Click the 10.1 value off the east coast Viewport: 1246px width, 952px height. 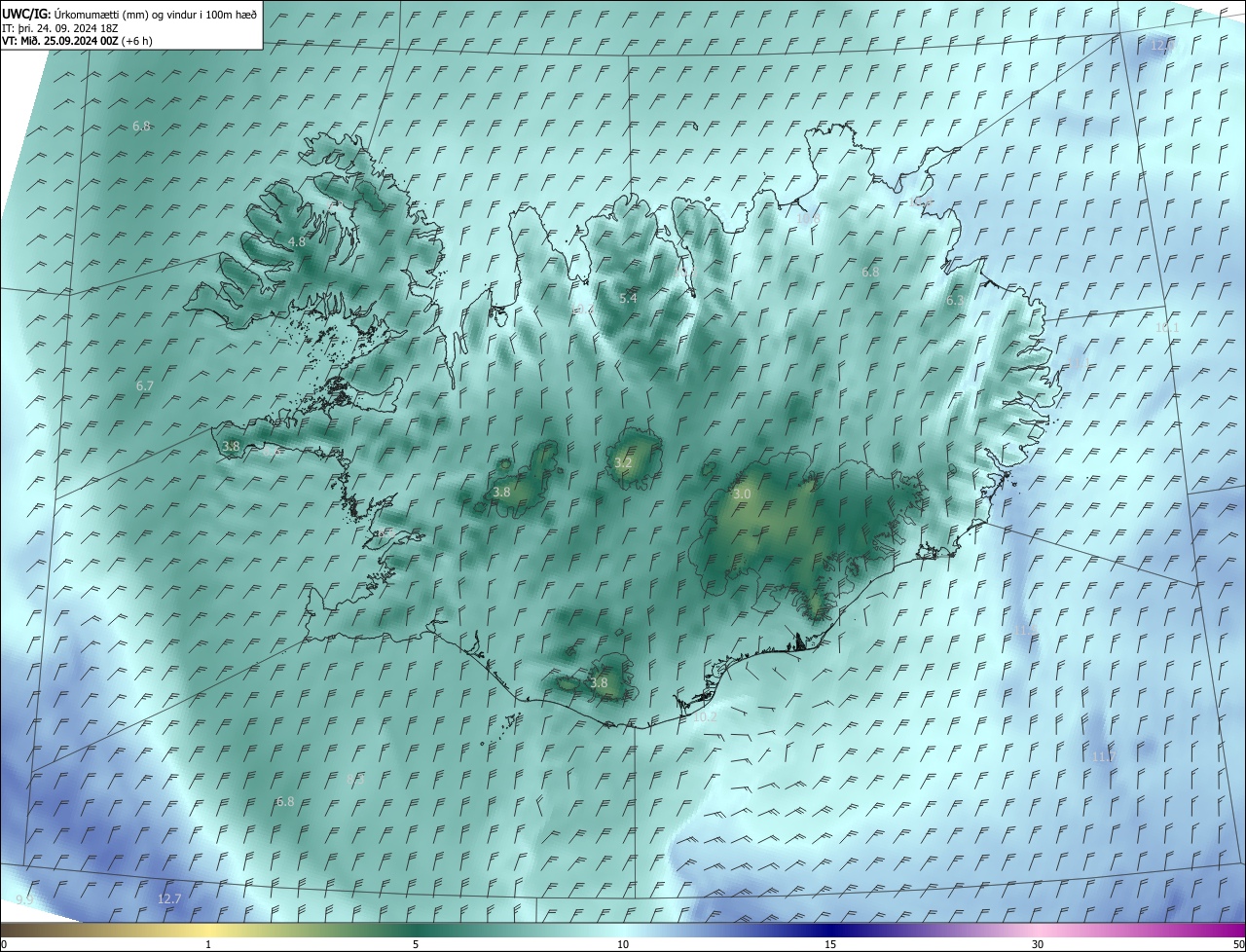point(1167,328)
